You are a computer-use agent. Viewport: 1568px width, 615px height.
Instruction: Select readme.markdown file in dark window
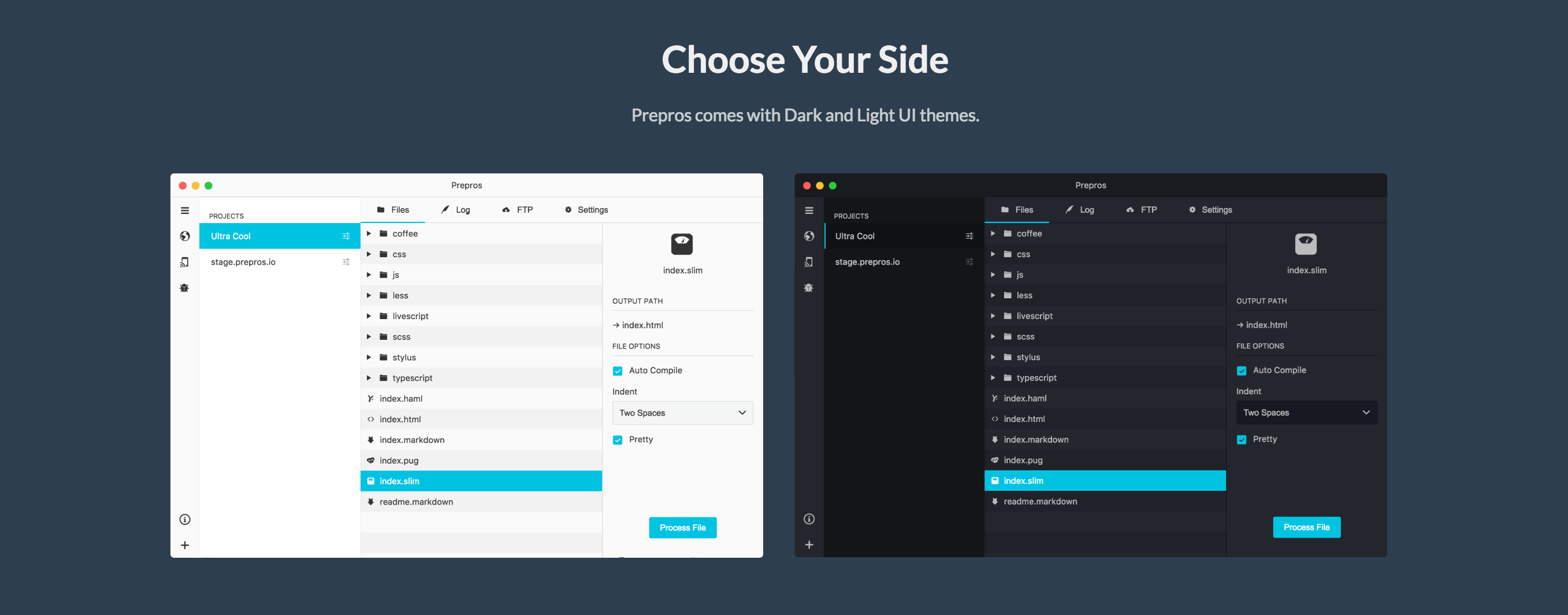point(1105,502)
